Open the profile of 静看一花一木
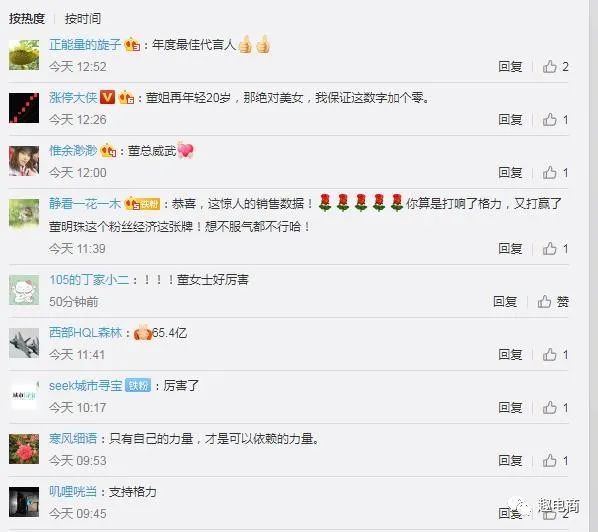Viewport: 598px width, 532px height. (x=85, y=204)
